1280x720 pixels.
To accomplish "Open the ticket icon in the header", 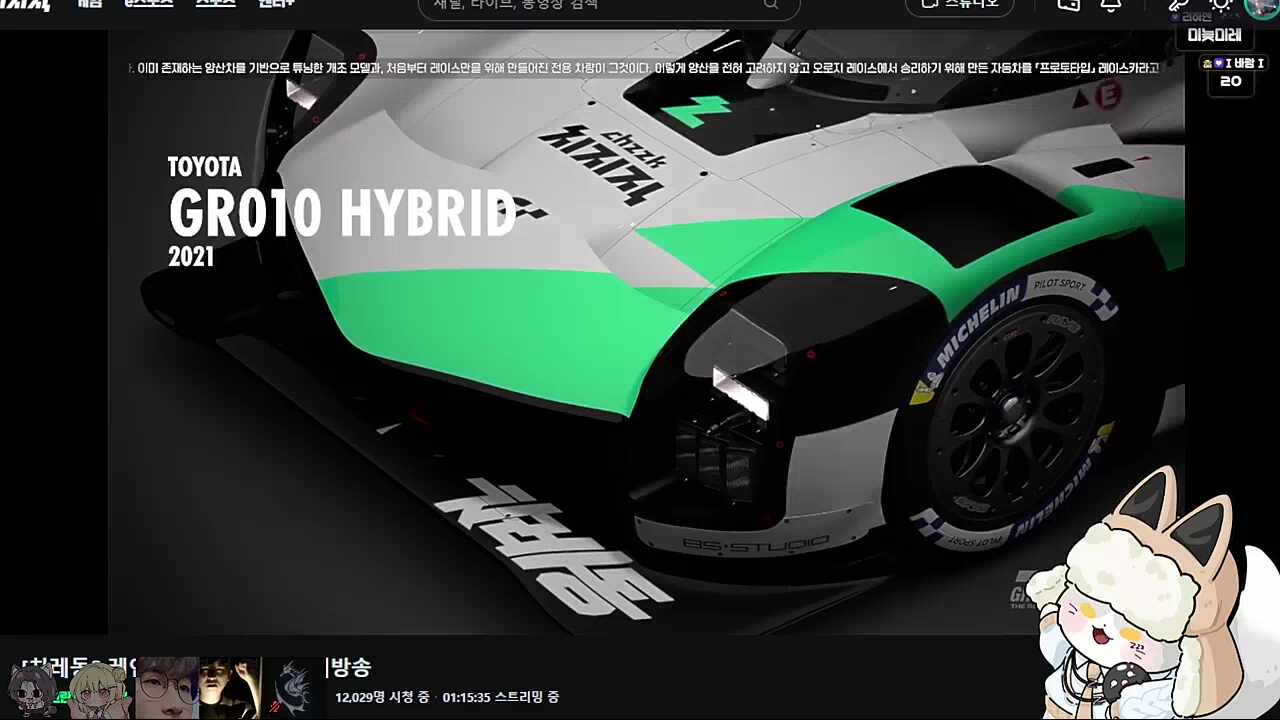I will point(1068,5).
